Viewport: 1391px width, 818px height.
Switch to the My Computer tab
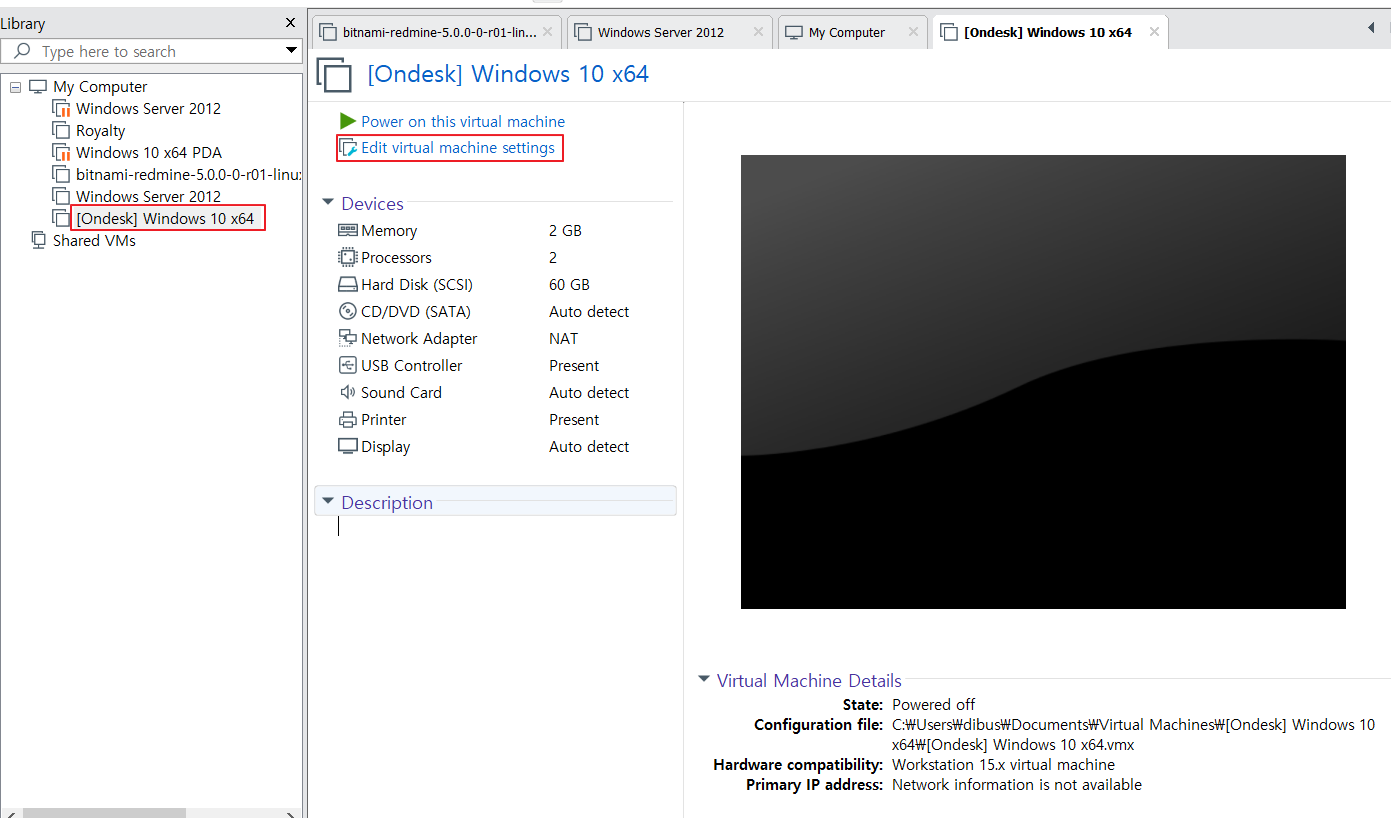[852, 32]
